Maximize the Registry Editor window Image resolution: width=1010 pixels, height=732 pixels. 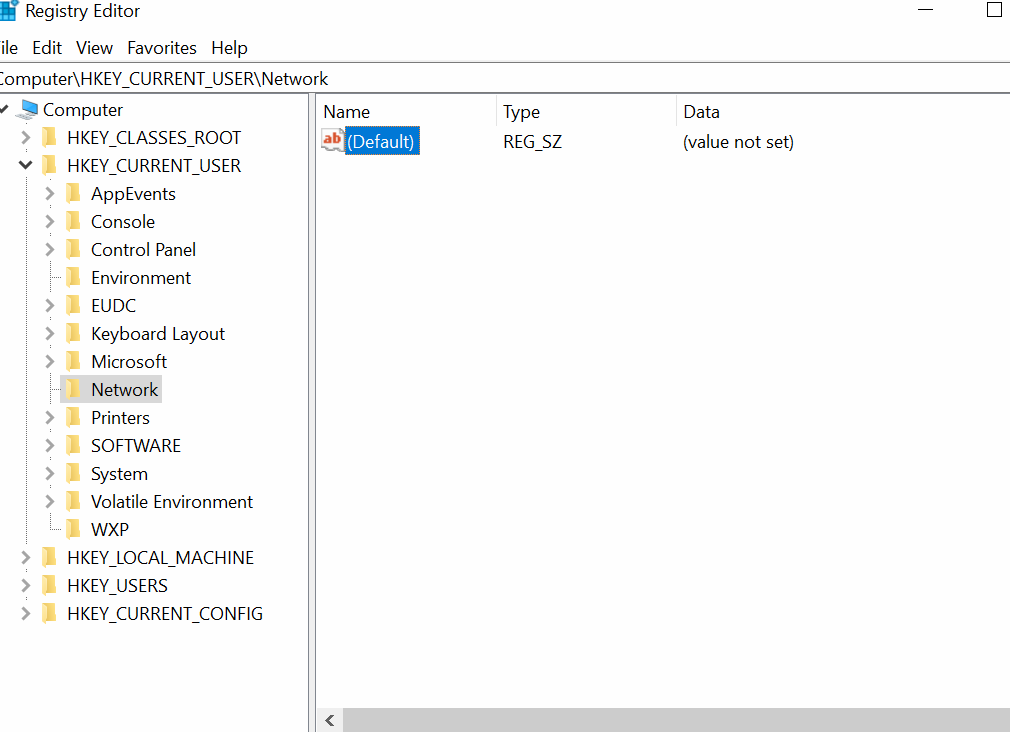point(994,10)
